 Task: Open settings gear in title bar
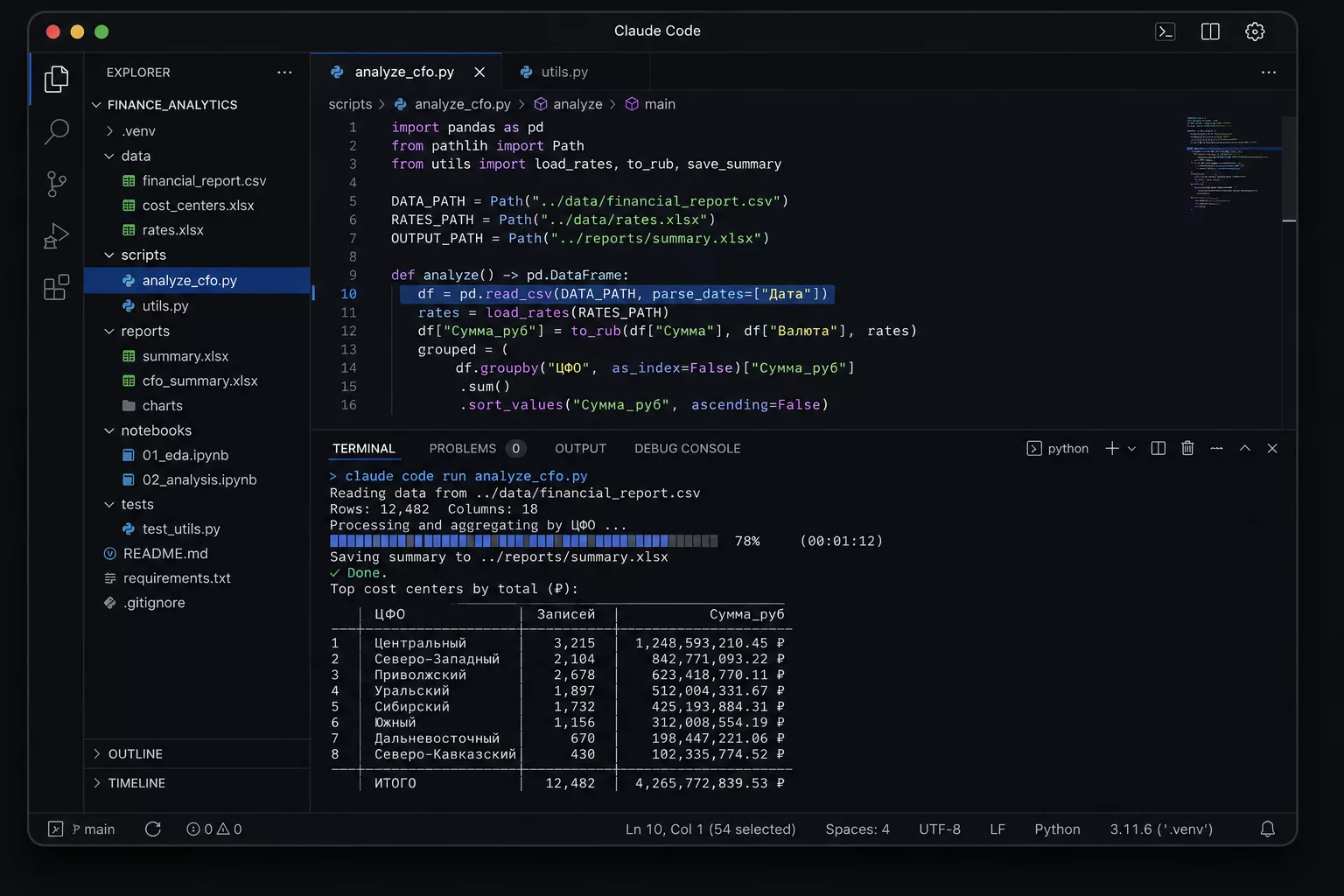1255,31
